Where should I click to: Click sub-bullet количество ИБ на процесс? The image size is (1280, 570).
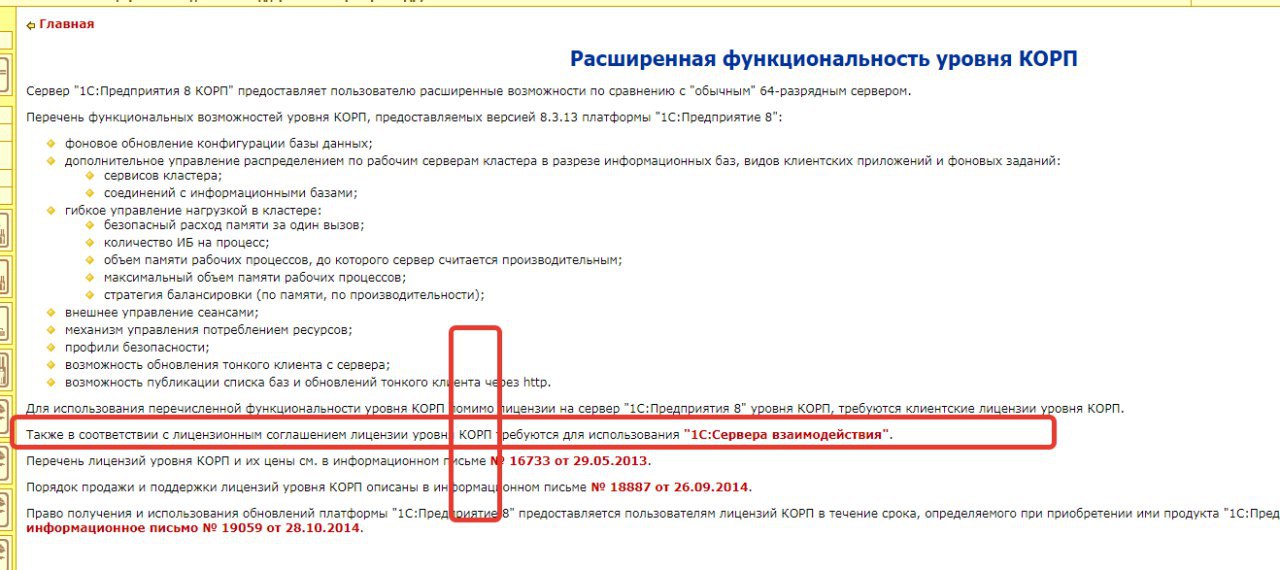pos(187,242)
